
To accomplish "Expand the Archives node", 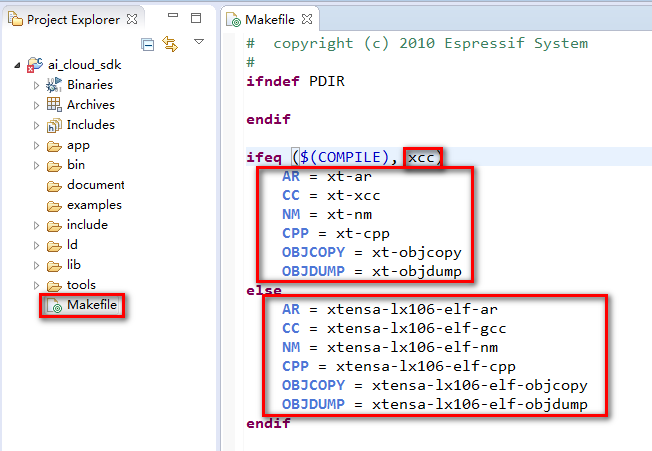I will (x=37, y=105).
